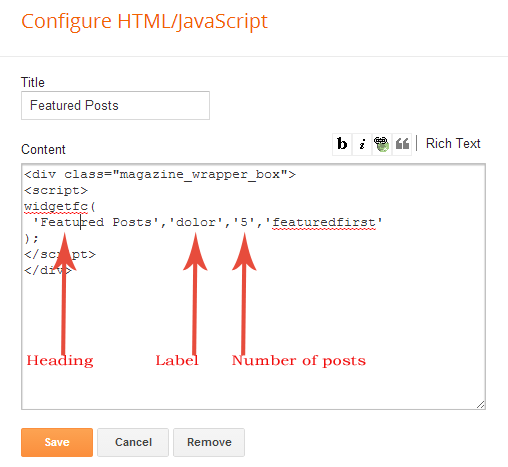Click the '<script>' line in code

[x=56, y=190]
